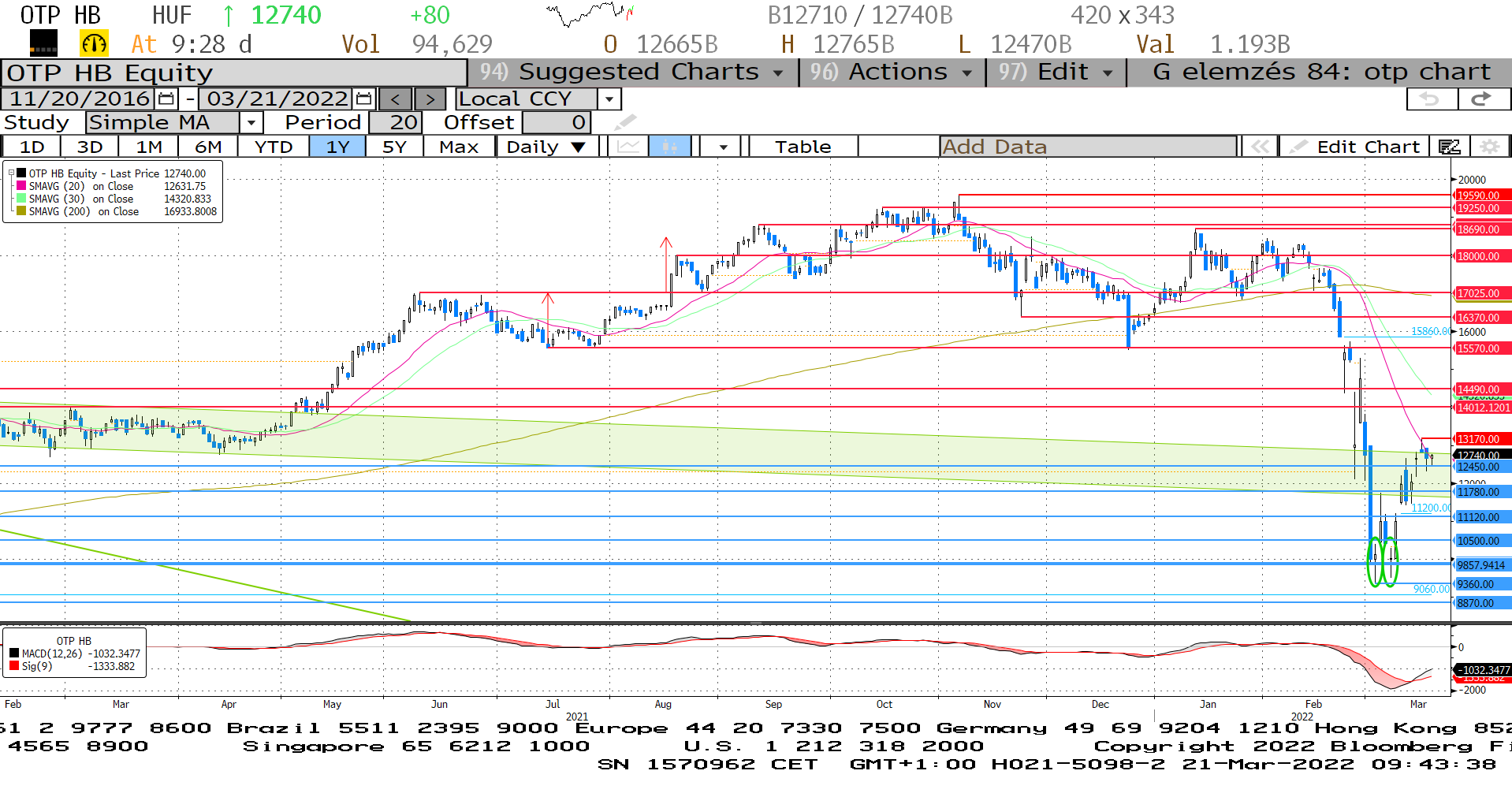Click G elemzés 84: otp chart title
The width and height of the screenshot is (1512, 808).
coord(1321,72)
